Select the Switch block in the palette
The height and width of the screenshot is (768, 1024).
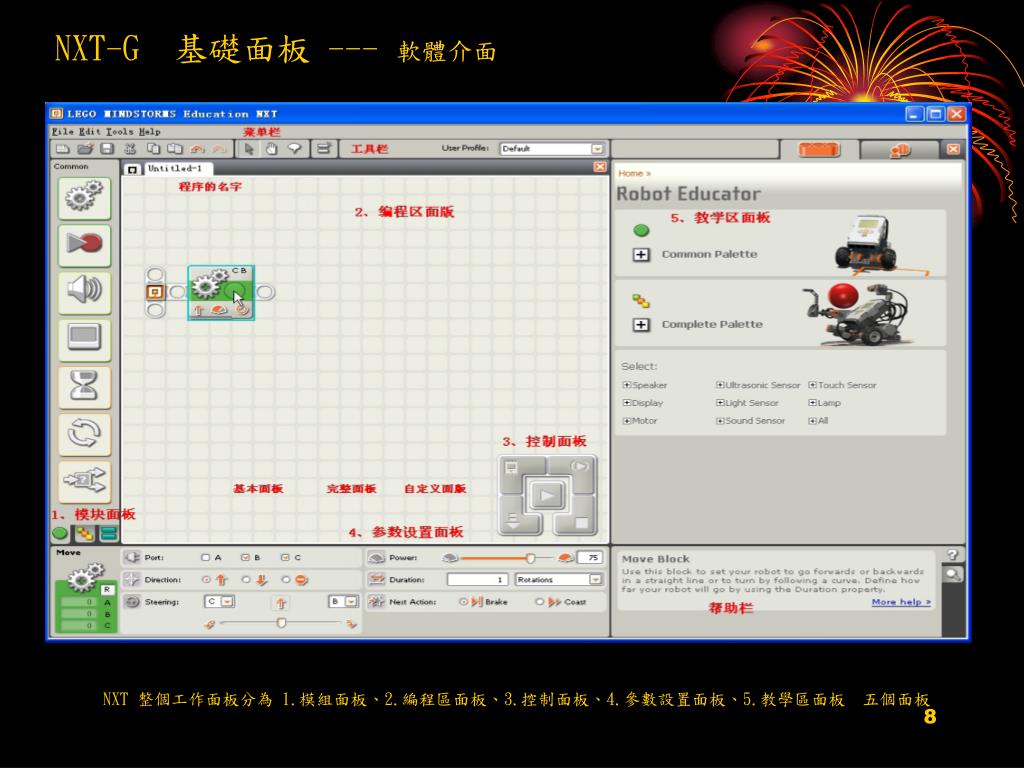84,481
